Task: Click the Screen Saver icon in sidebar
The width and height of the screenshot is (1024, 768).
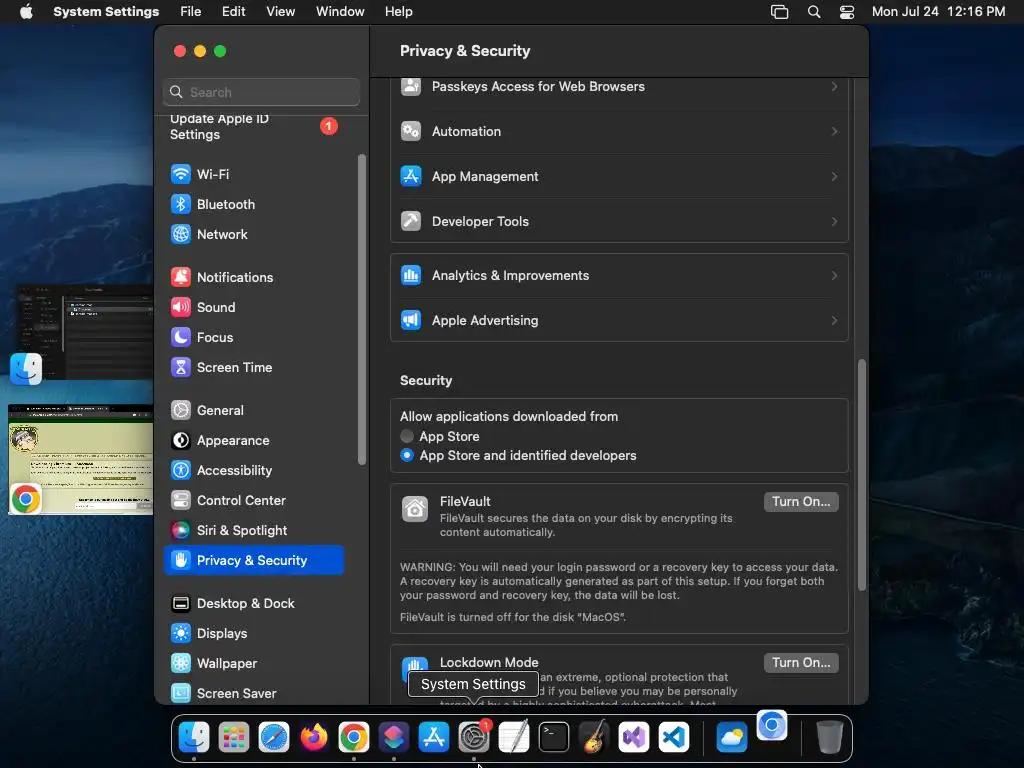Action: coord(181,694)
